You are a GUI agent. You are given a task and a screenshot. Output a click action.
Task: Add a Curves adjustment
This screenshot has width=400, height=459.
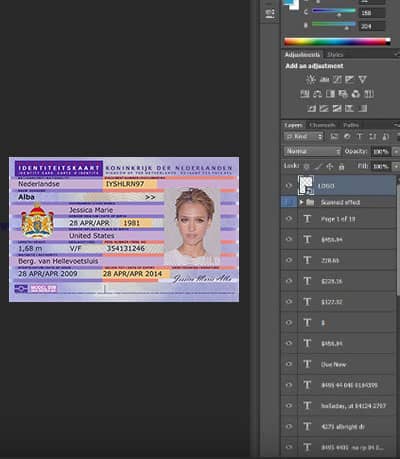pyautogui.click(x=337, y=79)
